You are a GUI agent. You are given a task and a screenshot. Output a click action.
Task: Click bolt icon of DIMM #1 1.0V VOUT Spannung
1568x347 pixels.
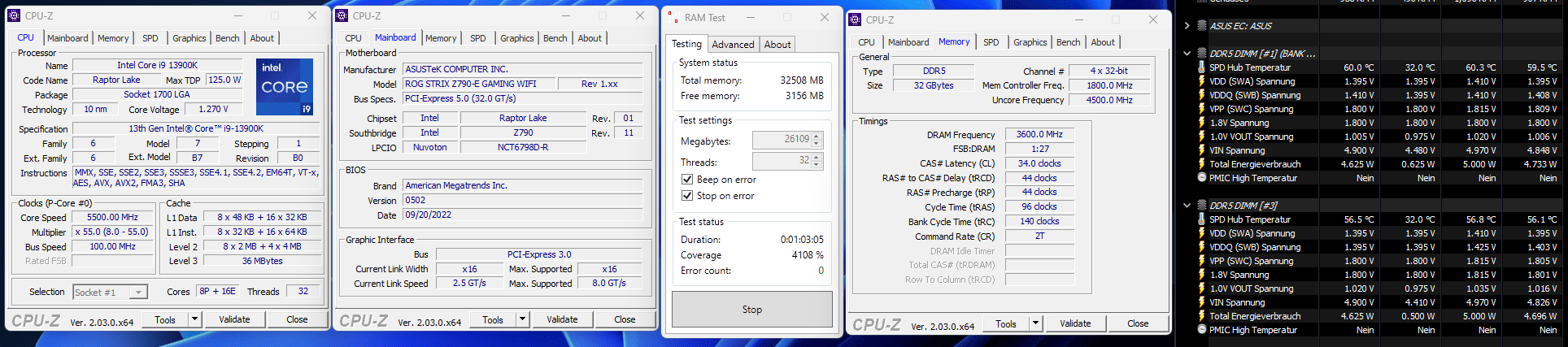click(1202, 137)
